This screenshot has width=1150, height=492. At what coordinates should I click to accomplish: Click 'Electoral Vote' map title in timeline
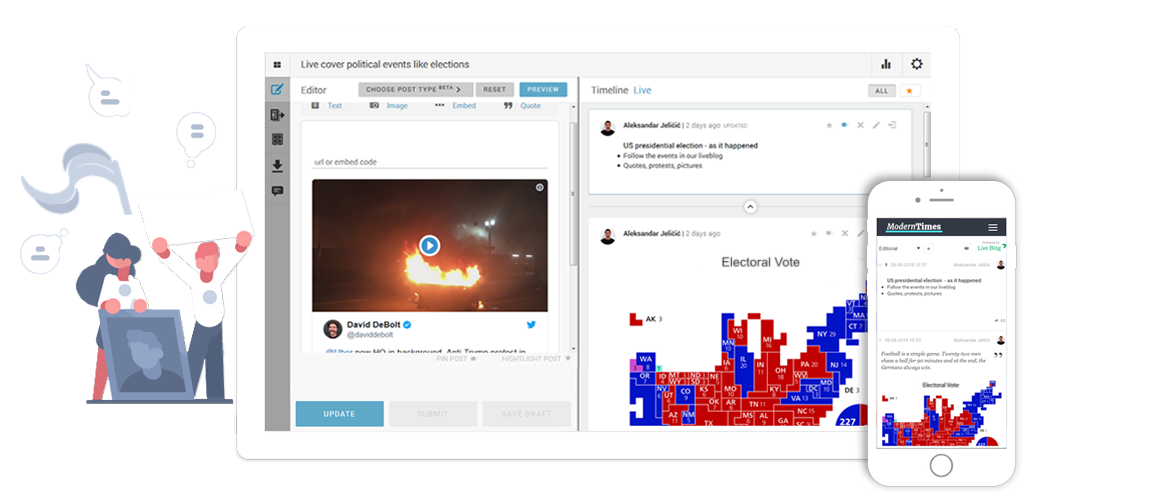[x=761, y=262]
